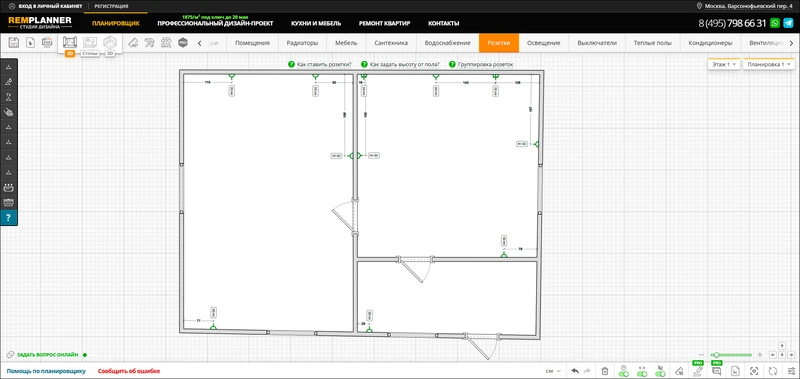Viewport: 800px width, 379px height.
Task: Pan the canvas right with the right arrow
Action: click(x=791, y=355)
